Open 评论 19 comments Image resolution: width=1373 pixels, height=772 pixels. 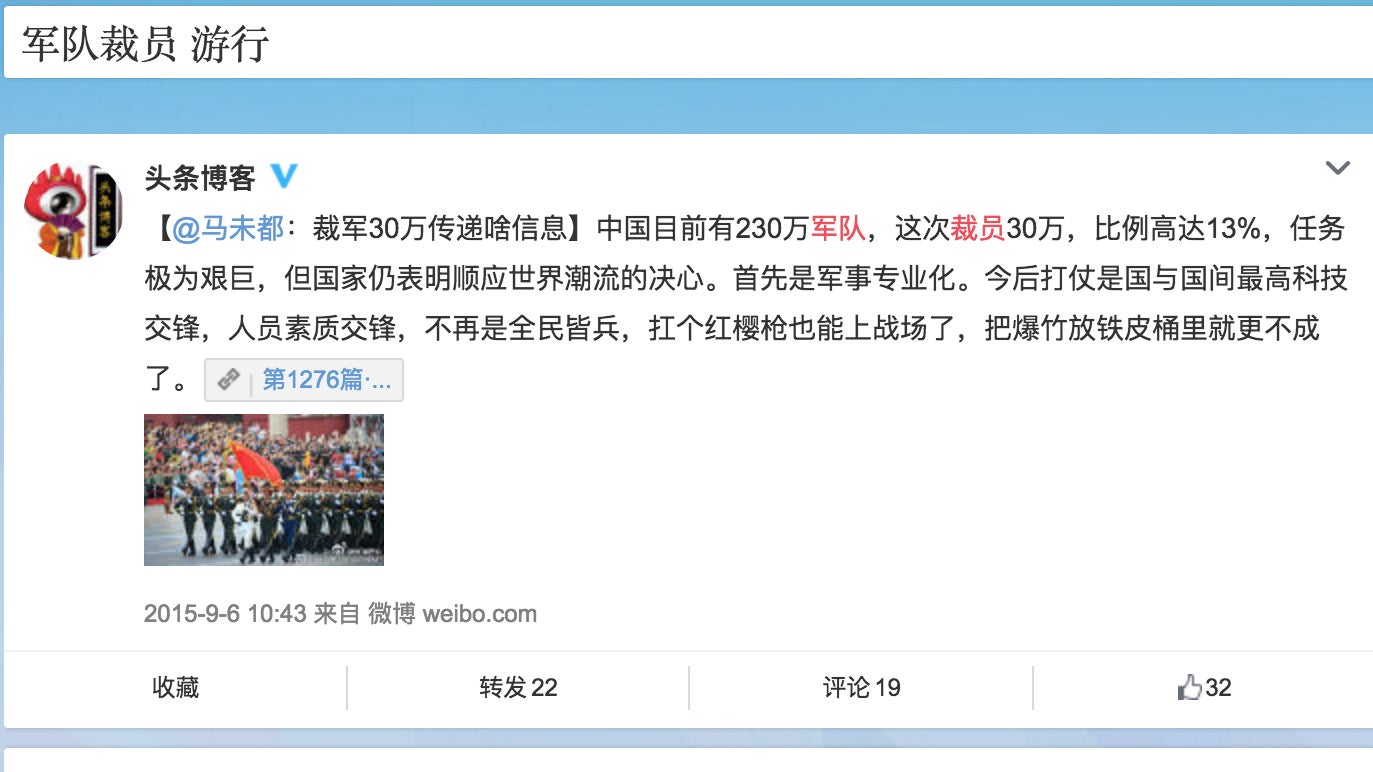click(x=861, y=688)
